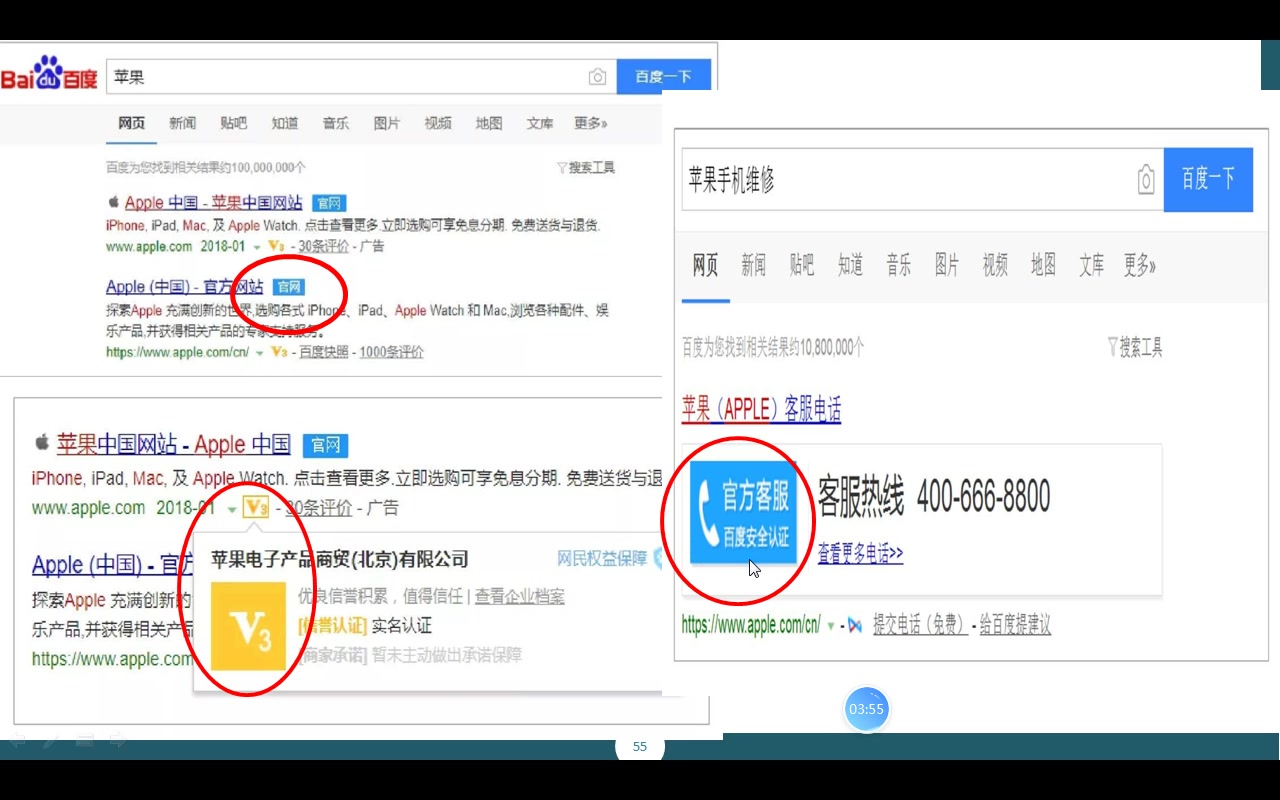1280x800 pixels.
Task: Click V3 badge before '百度快照'
Action: [278, 352]
